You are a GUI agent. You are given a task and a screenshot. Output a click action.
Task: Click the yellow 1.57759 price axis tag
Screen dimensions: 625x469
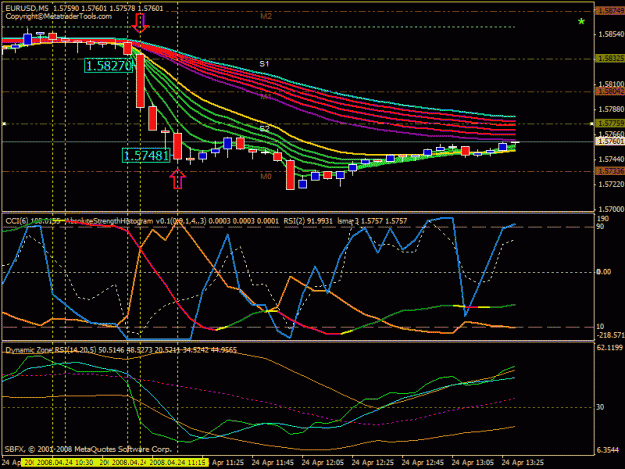(610, 124)
